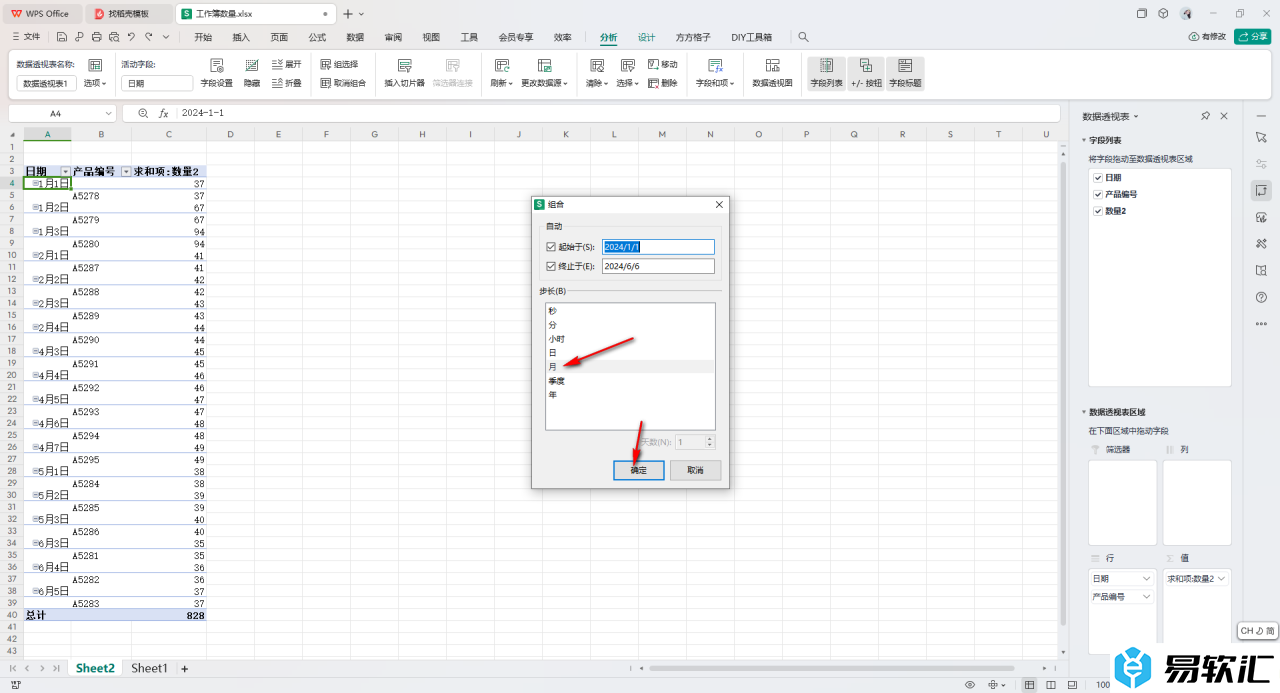Open the 设计 ribbon tab

coord(647,37)
